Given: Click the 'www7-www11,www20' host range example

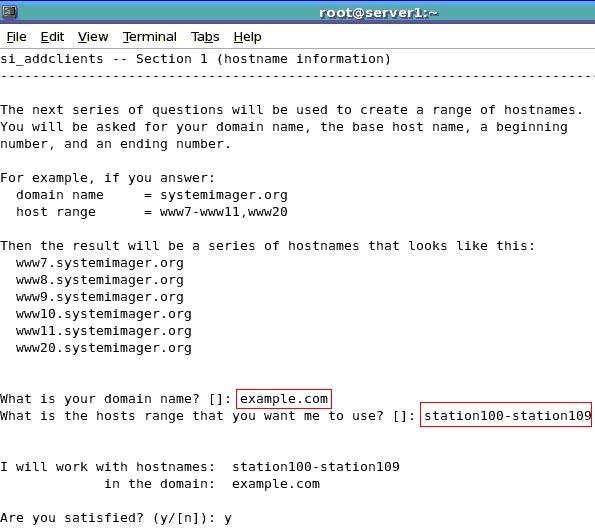Looking at the screenshot, I should click(x=224, y=212).
